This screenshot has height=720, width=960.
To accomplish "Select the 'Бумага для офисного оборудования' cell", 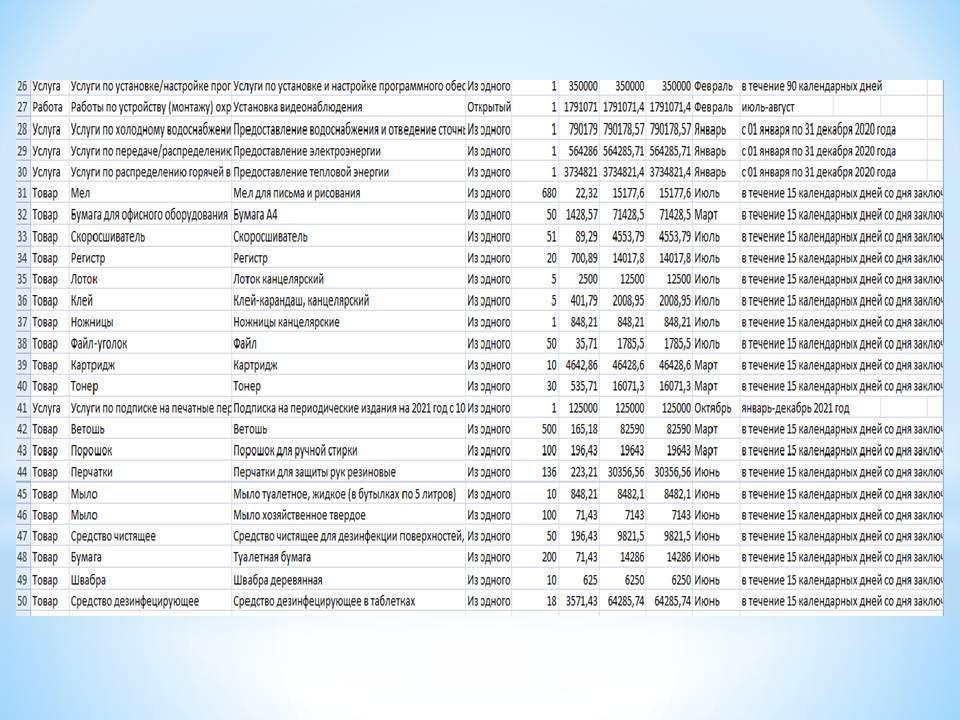I will (x=149, y=215).
